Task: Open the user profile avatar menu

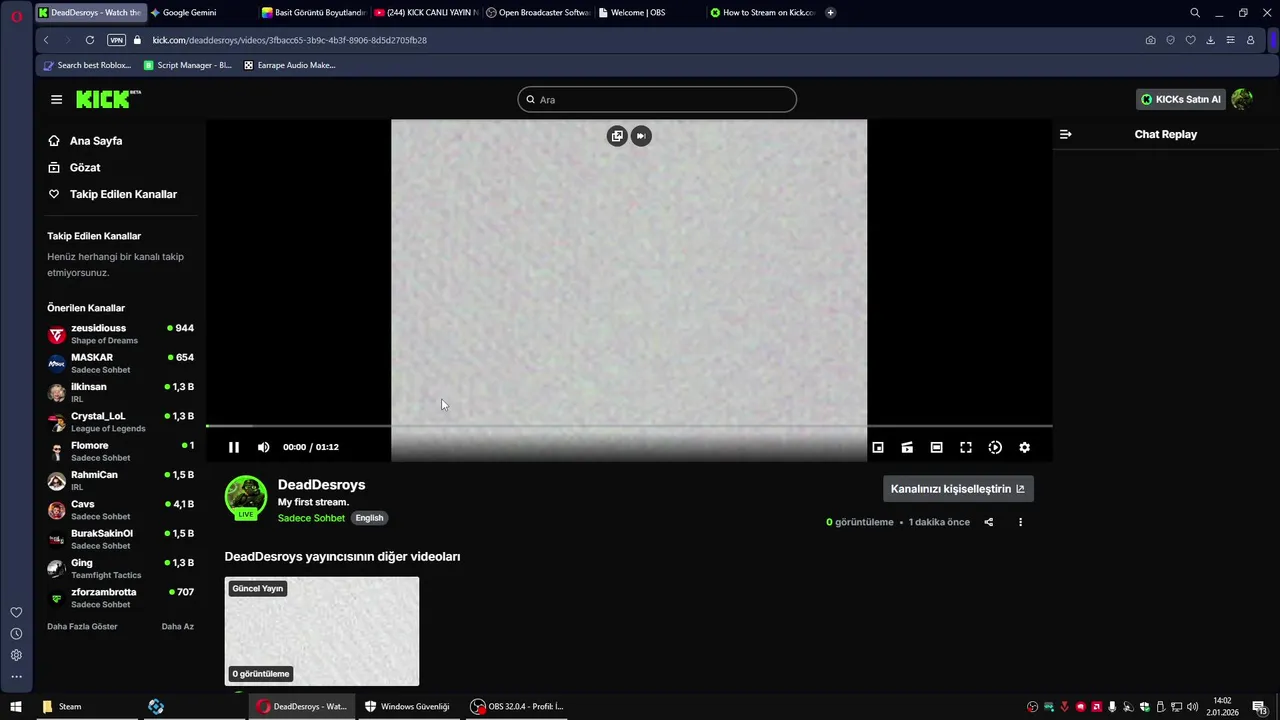Action: pyautogui.click(x=1242, y=99)
